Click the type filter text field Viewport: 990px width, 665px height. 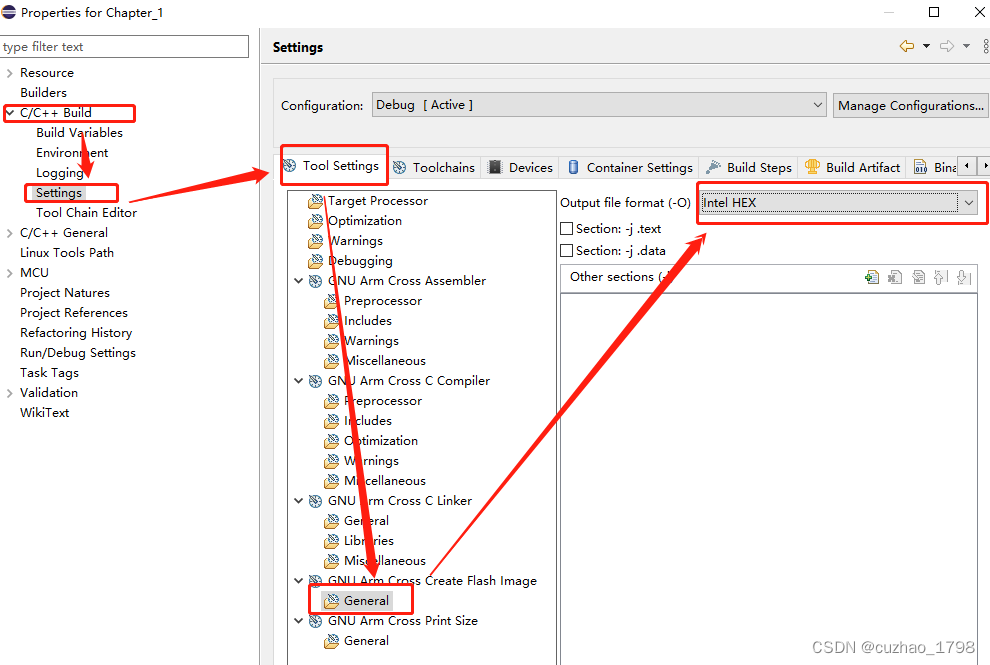click(124, 47)
